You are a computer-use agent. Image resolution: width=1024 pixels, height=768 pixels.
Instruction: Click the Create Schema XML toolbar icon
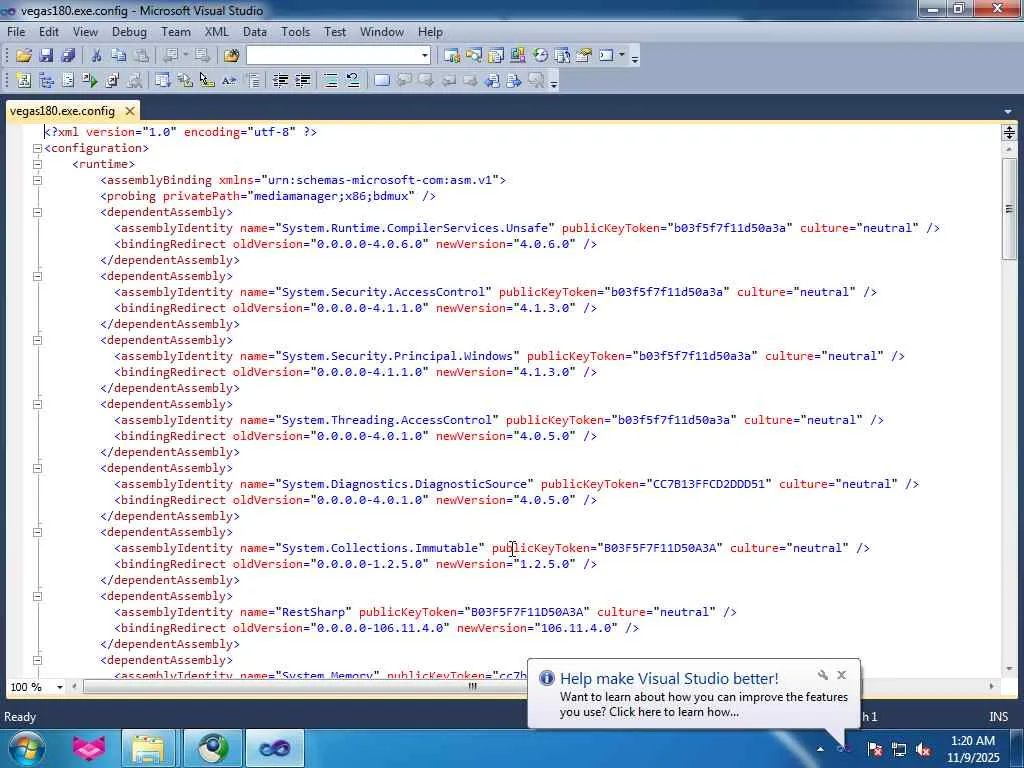24,81
